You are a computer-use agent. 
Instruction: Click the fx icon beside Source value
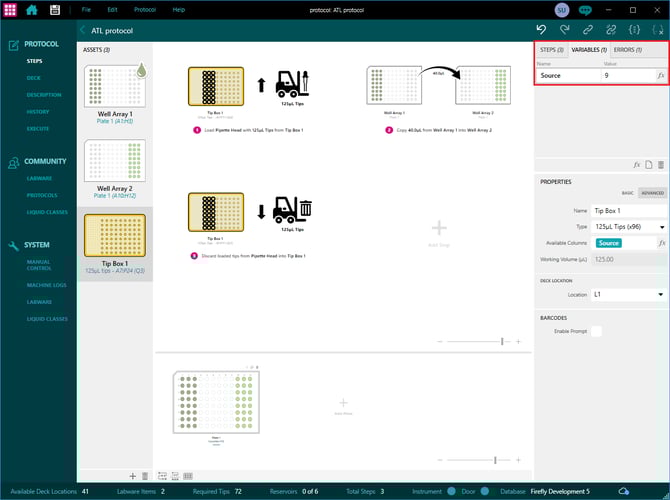tap(660, 75)
